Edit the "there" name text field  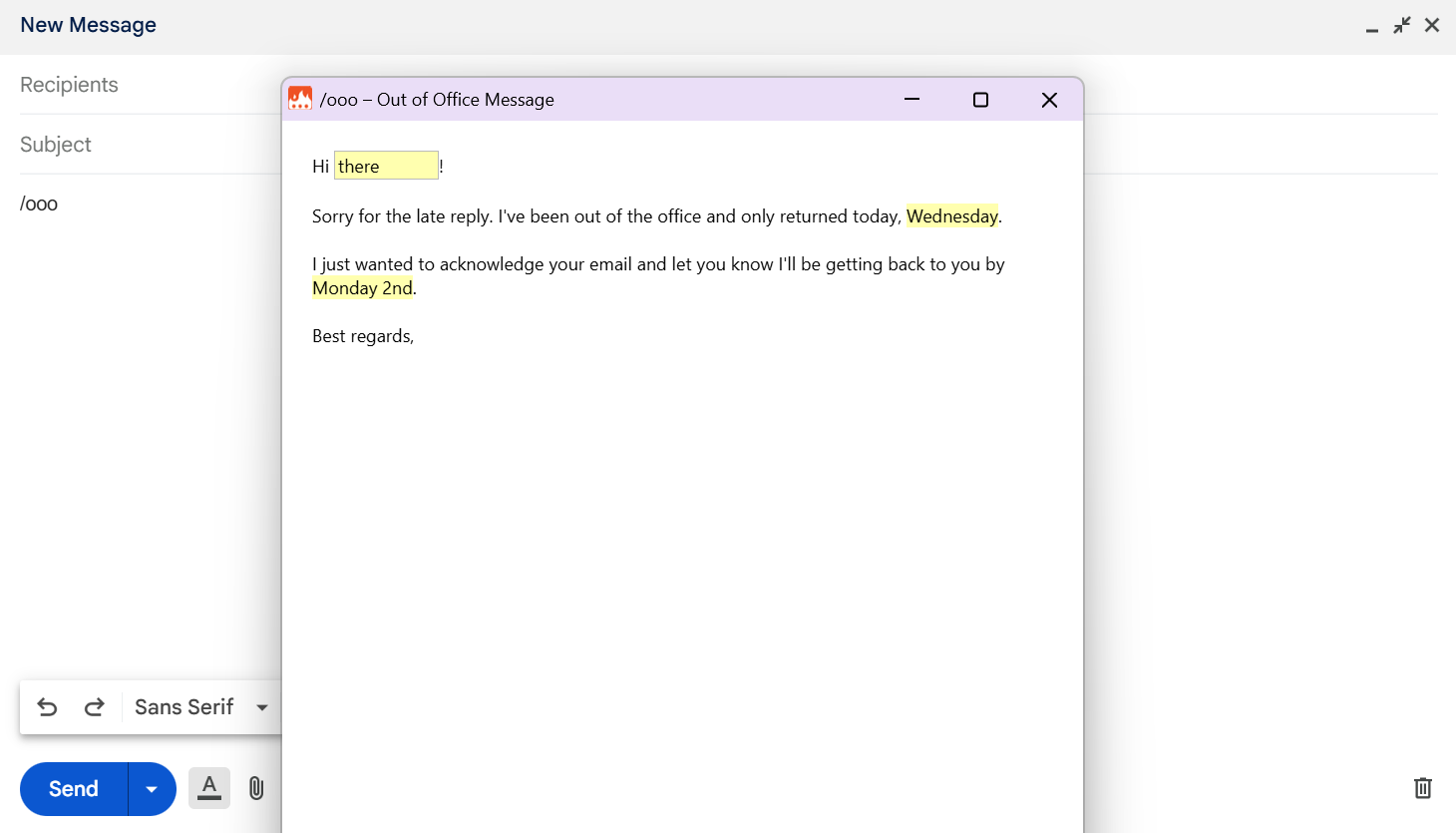386,167
